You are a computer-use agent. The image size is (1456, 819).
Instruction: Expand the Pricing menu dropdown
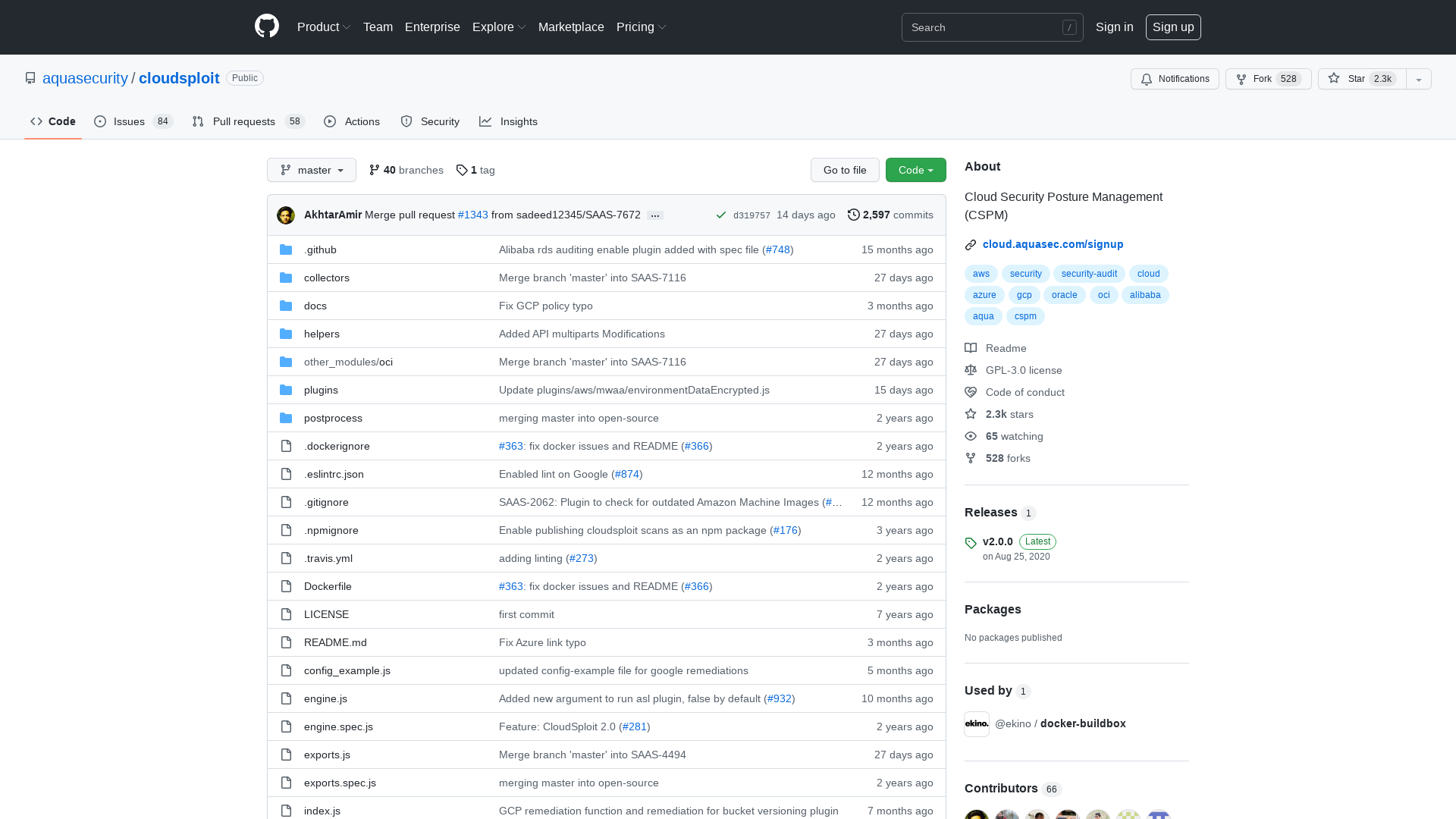click(642, 27)
